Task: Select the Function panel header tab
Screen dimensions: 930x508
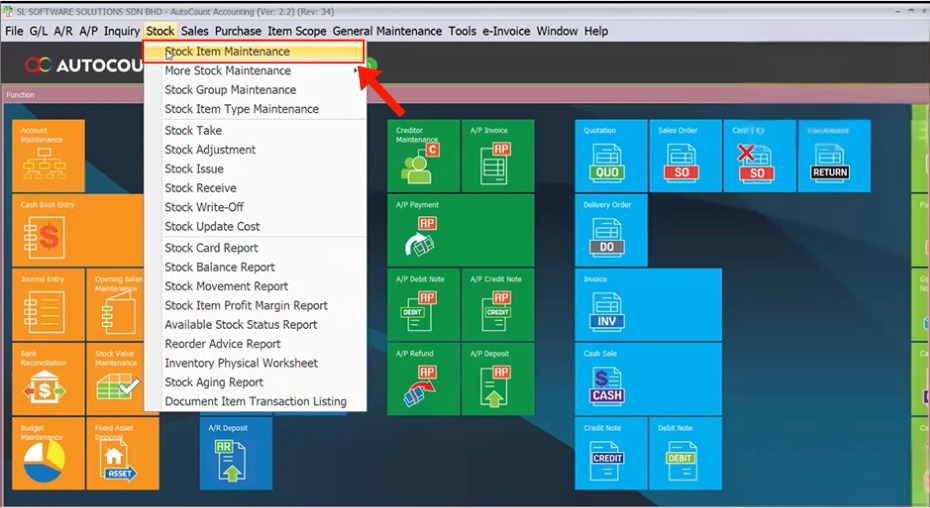Action: coord(21,95)
